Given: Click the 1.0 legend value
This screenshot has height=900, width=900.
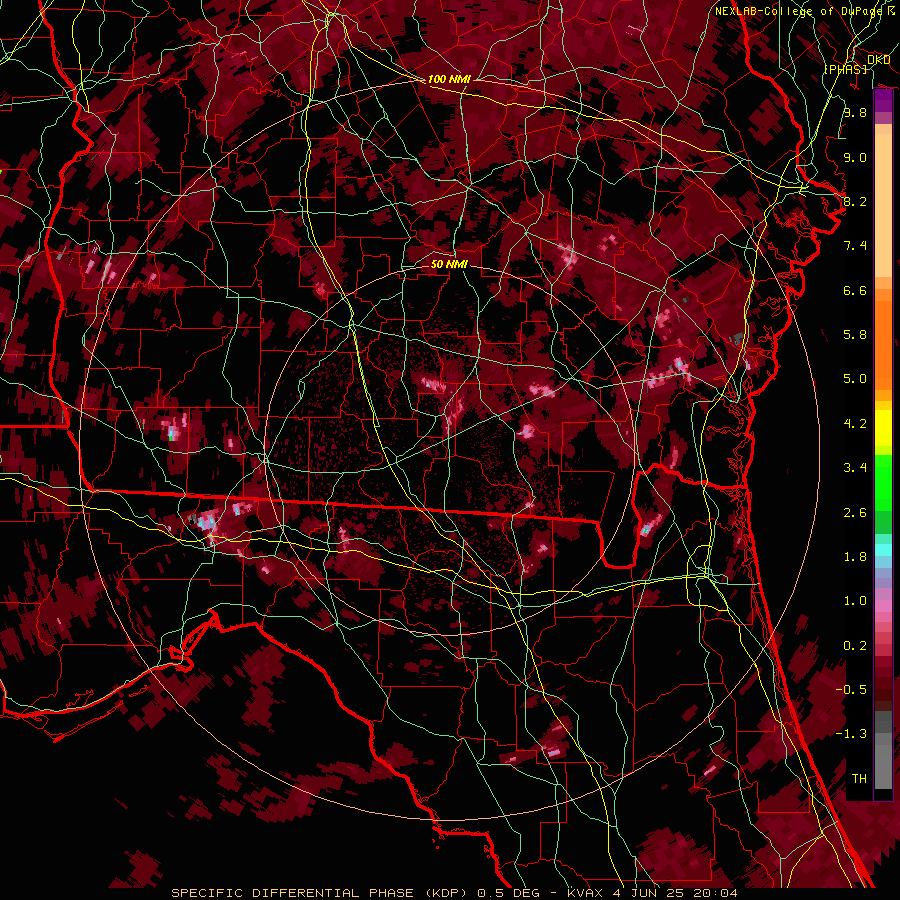Looking at the screenshot, I should pyautogui.click(x=855, y=601).
